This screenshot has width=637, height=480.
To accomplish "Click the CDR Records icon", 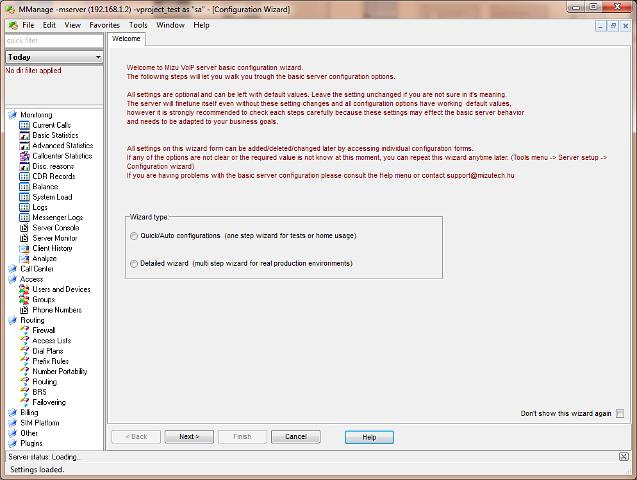I will tap(25, 176).
